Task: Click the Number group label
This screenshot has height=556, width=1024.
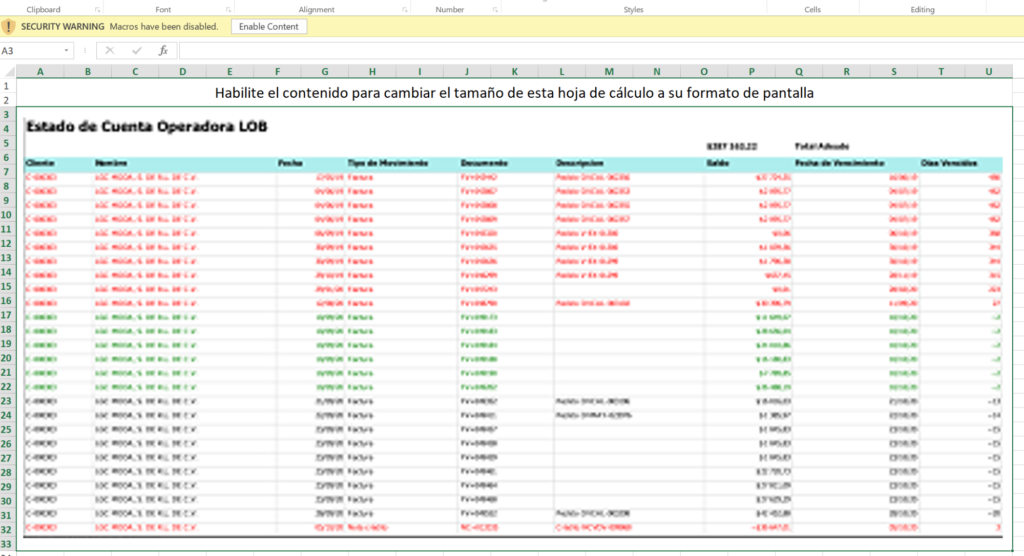Action: 450,10
